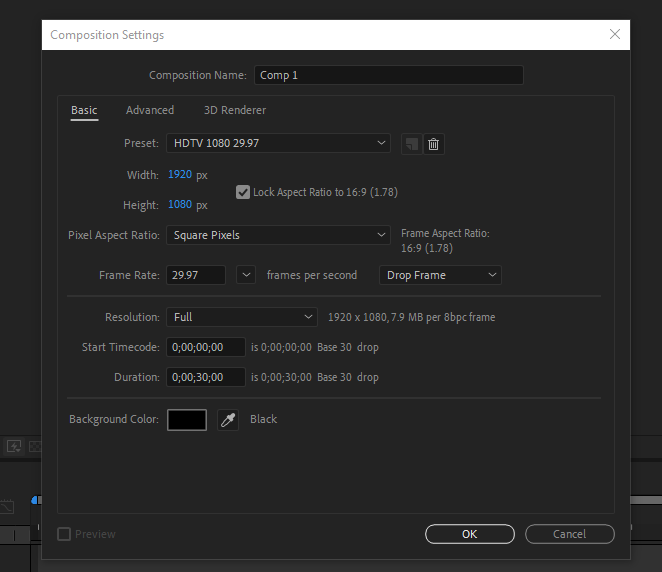Click the Composition Name field Comp 1
Image resolution: width=662 pixels, height=572 pixels.
click(388, 75)
